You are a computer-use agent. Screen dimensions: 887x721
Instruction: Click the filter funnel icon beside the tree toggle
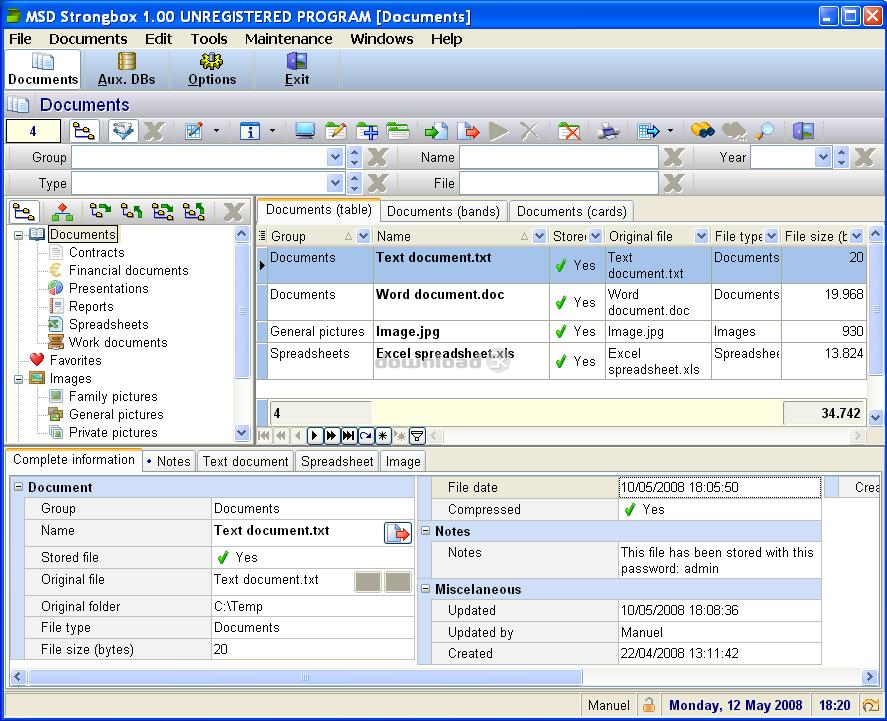(x=123, y=131)
